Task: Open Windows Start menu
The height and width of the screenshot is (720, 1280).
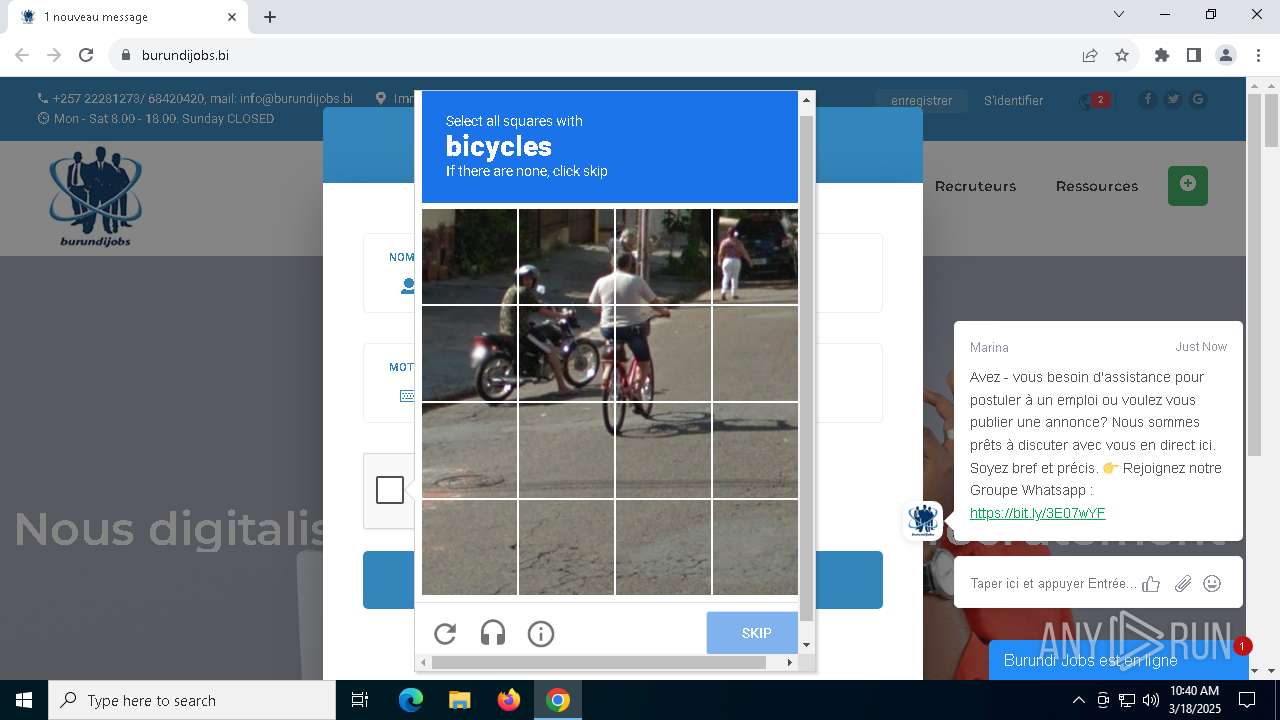Action: coord(24,700)
